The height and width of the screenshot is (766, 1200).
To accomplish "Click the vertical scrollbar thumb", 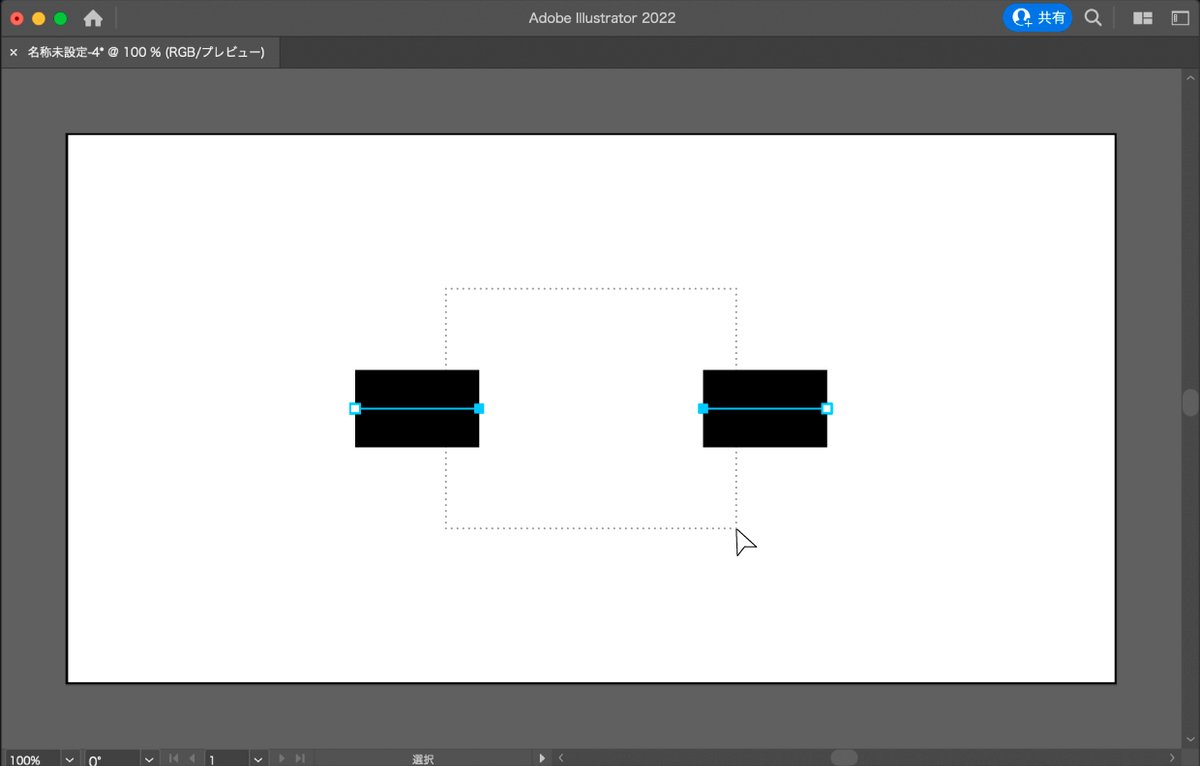I will coord(1190,403).
